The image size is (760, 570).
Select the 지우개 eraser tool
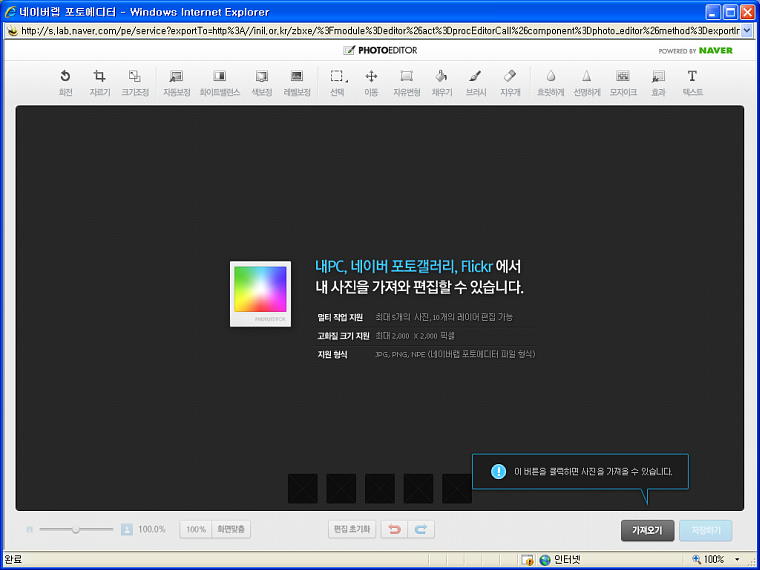[510, 82]
